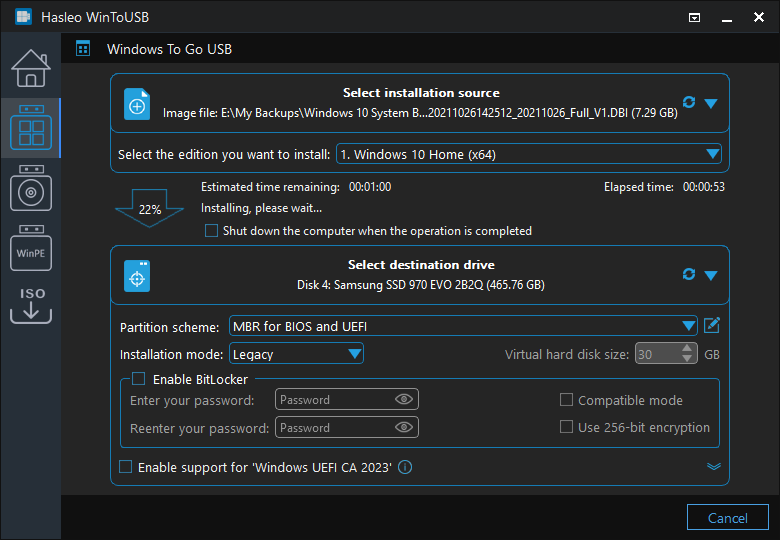Cancel the installation
Screen dimensions: 780x540
727,518
